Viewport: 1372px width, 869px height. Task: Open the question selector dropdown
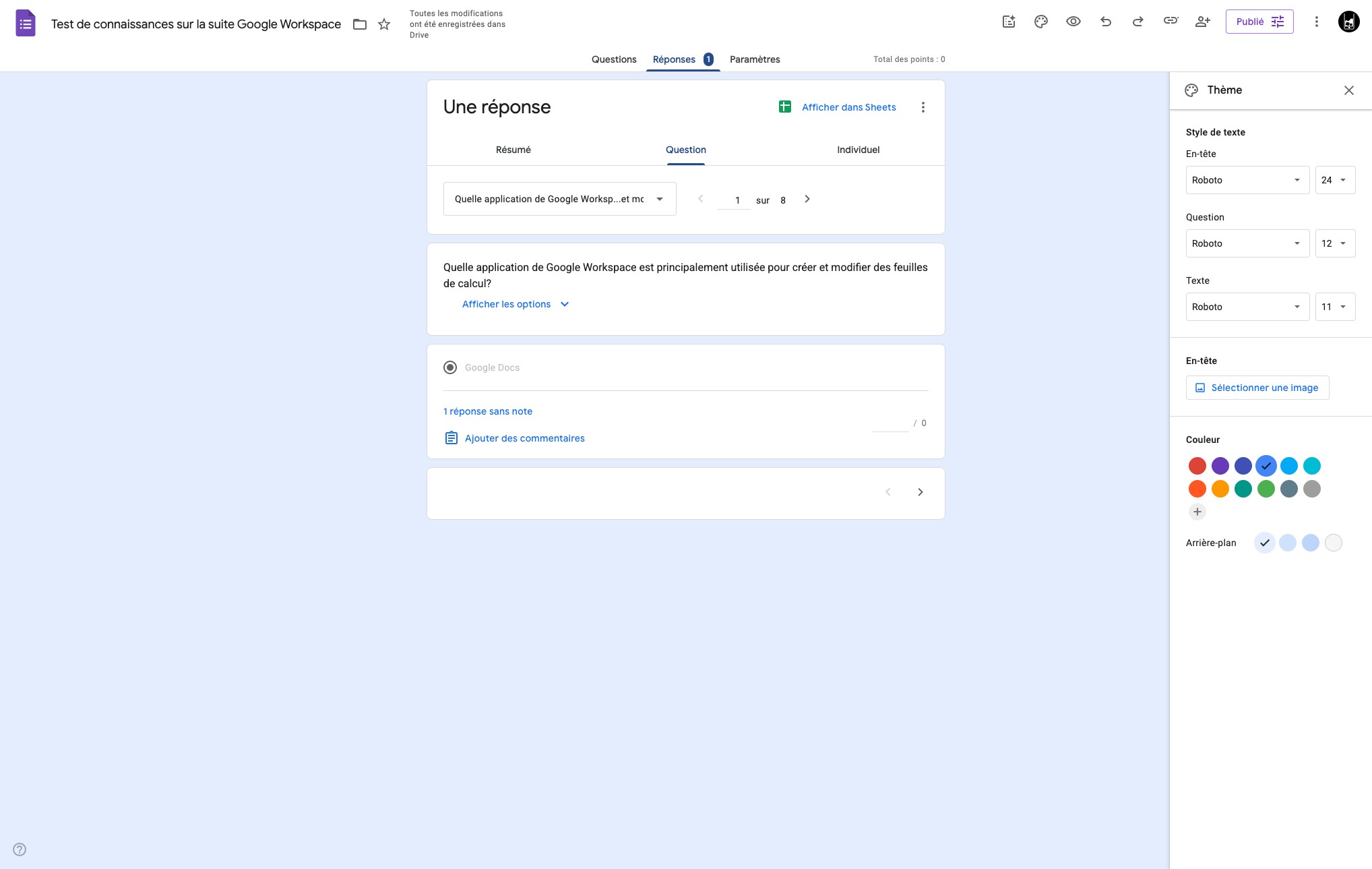click(559, 199)
